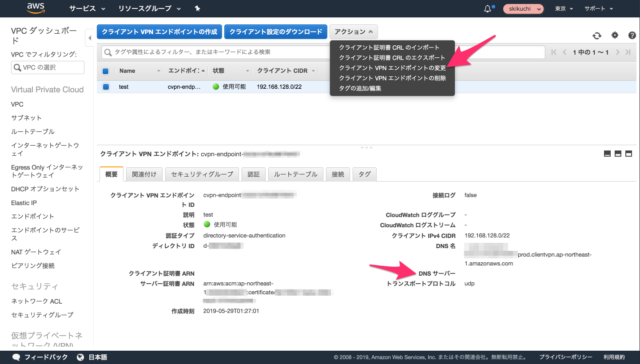This screenshot has height=364, width=640.
Task: Click the AWS logo home icon
Action: pos(36,8)
